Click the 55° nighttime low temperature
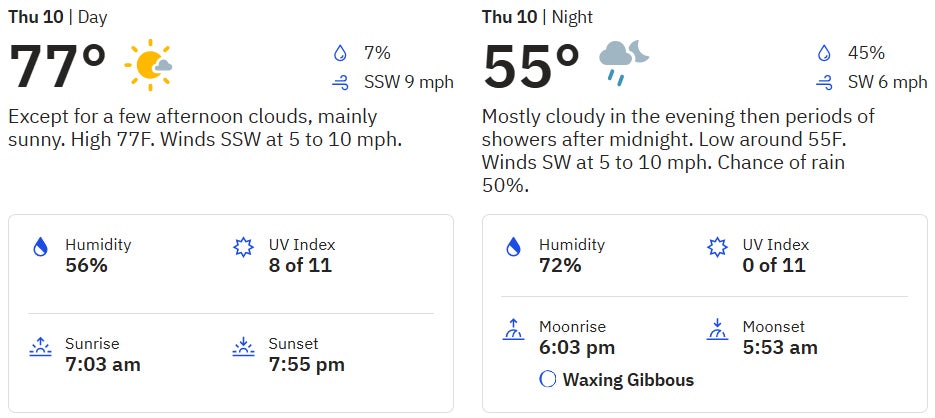Screen dimensions: 935x418 click(531, 68)
